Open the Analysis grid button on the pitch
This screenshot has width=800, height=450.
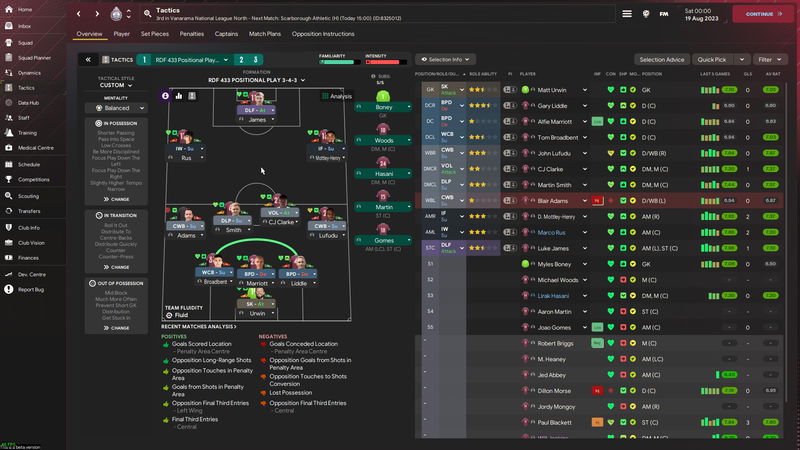(x=336, y=96)
